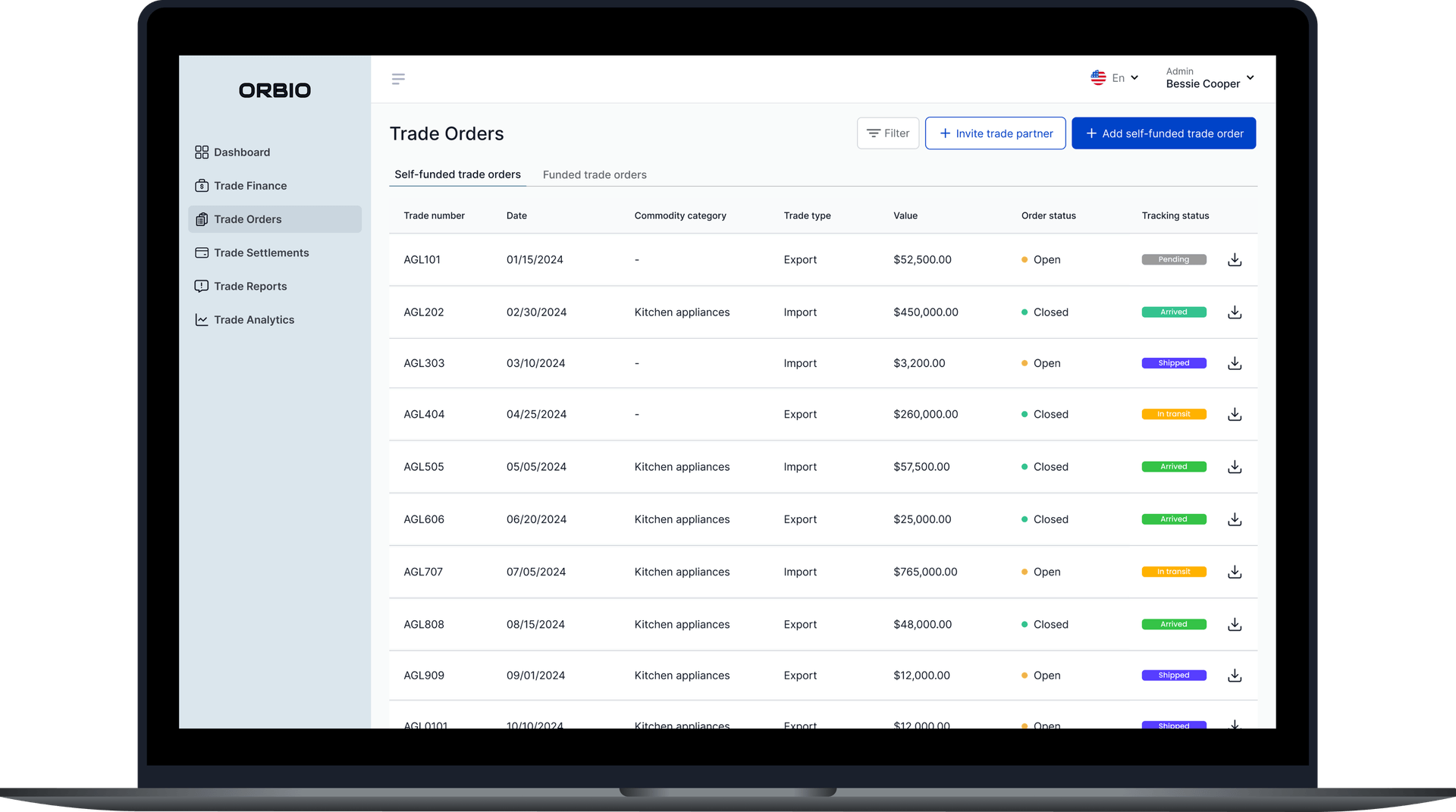Click the ORBIO logo
Screen dimensions: 1456x812
coord(275,90)
